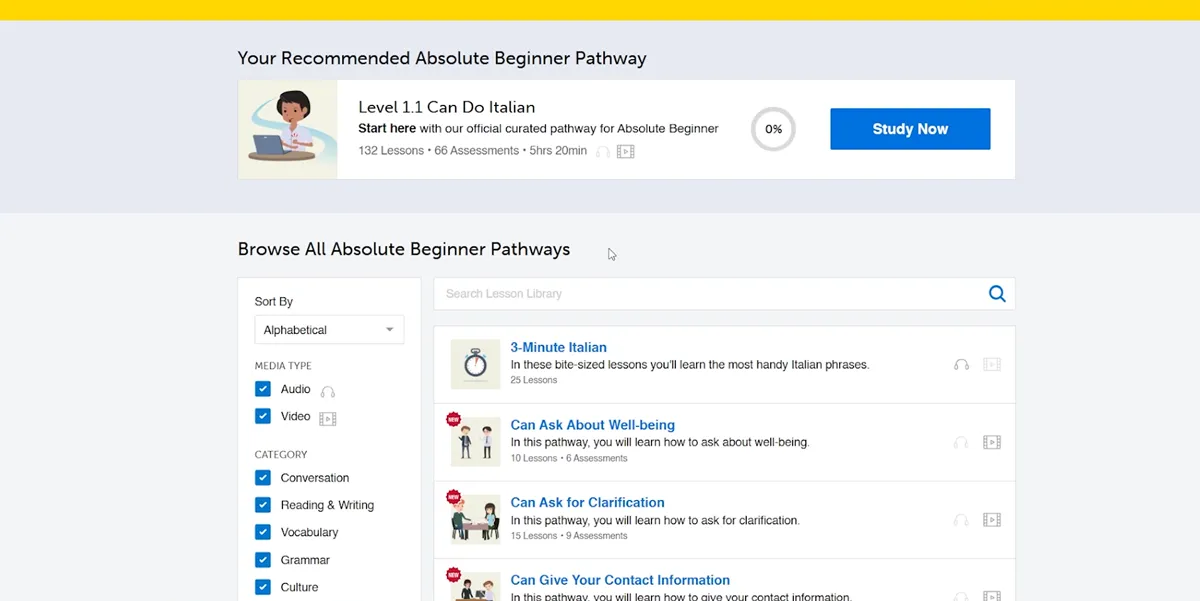Uncheck the Video media type checkbox
1200x601 pixels.
pos(263,416)
